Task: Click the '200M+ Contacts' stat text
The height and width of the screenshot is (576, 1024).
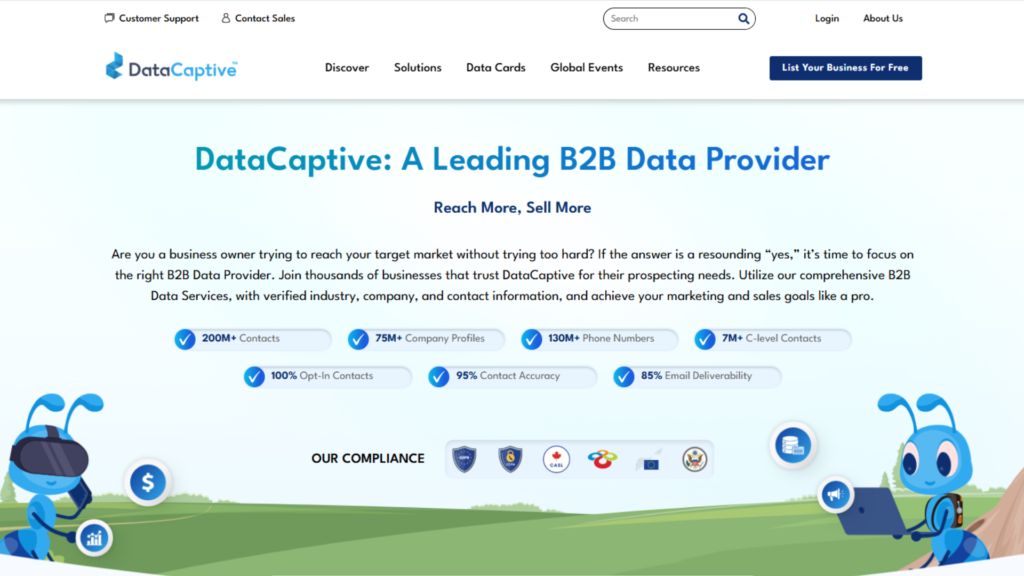Action: (x=240, y=338)
